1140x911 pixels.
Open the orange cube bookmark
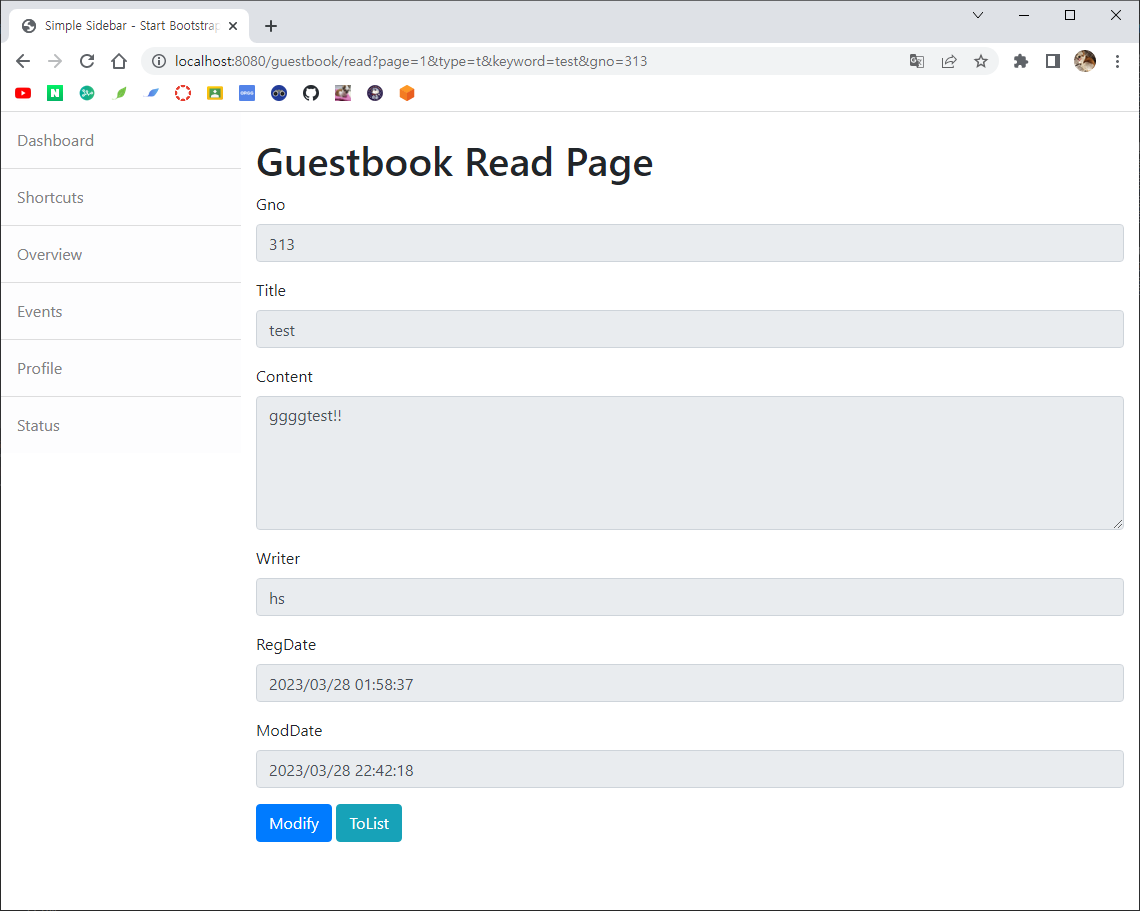coord(407,93)
